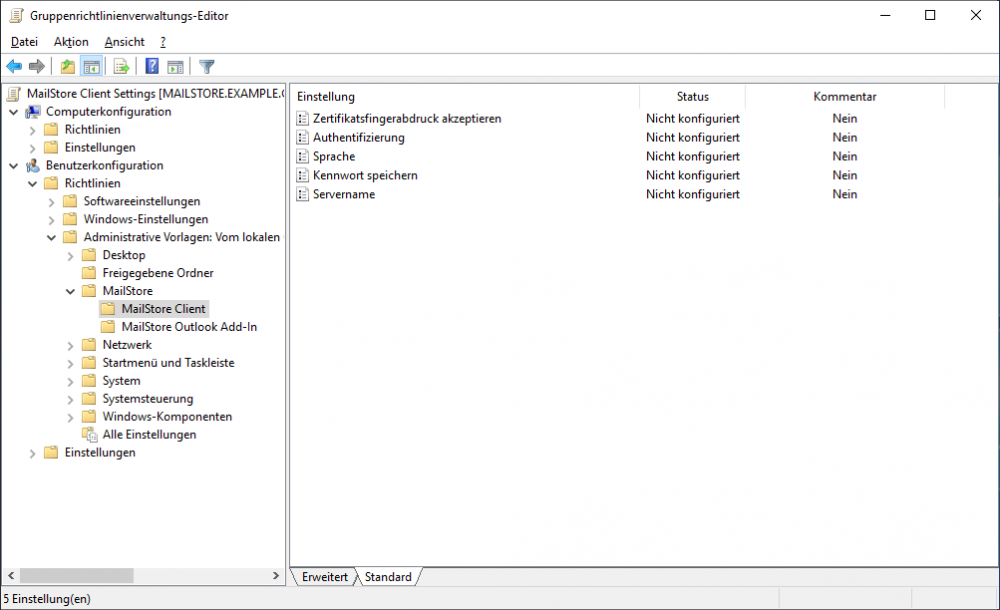This screenshot has height=610, width=1000.
Task: Click the Back navigation arrow
Action: point(14,66)
